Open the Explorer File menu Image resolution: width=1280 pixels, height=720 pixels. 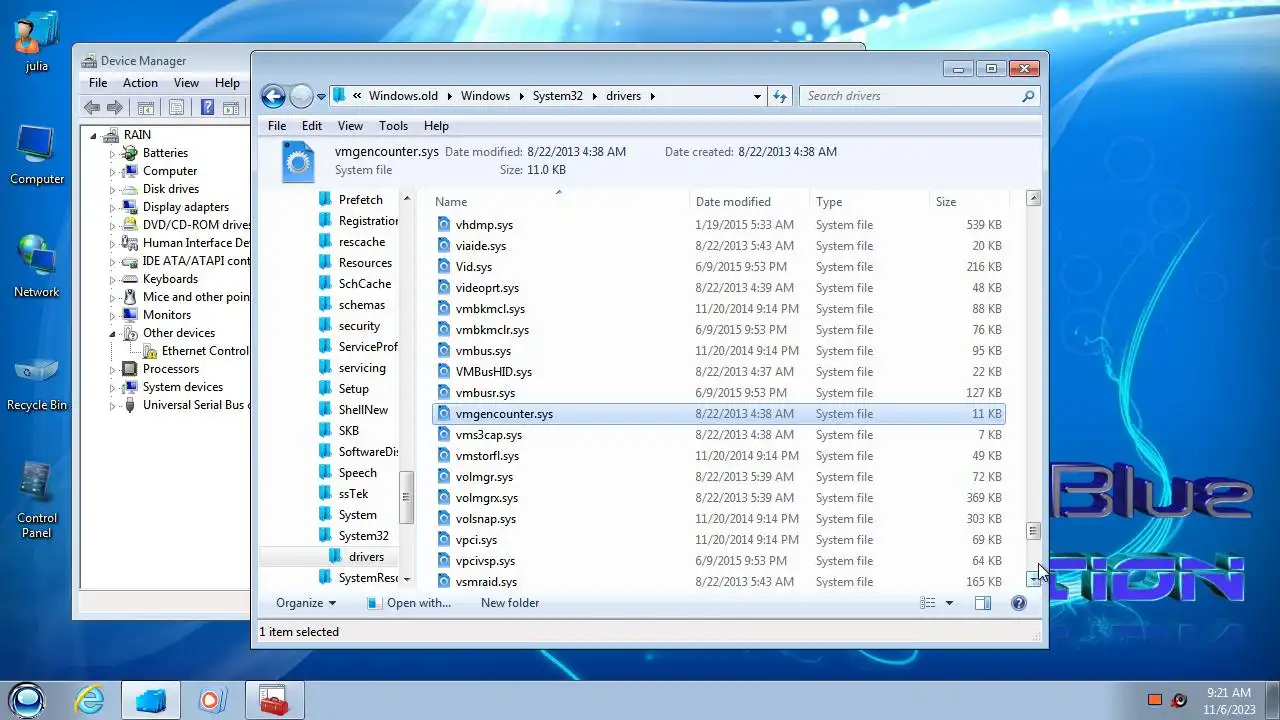pyautogui.click(x=277, y=126)
